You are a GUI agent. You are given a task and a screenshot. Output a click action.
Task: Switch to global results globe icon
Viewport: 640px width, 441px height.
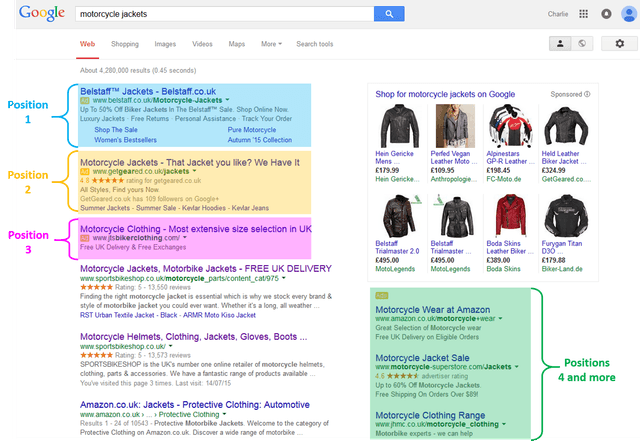point(582,43)
